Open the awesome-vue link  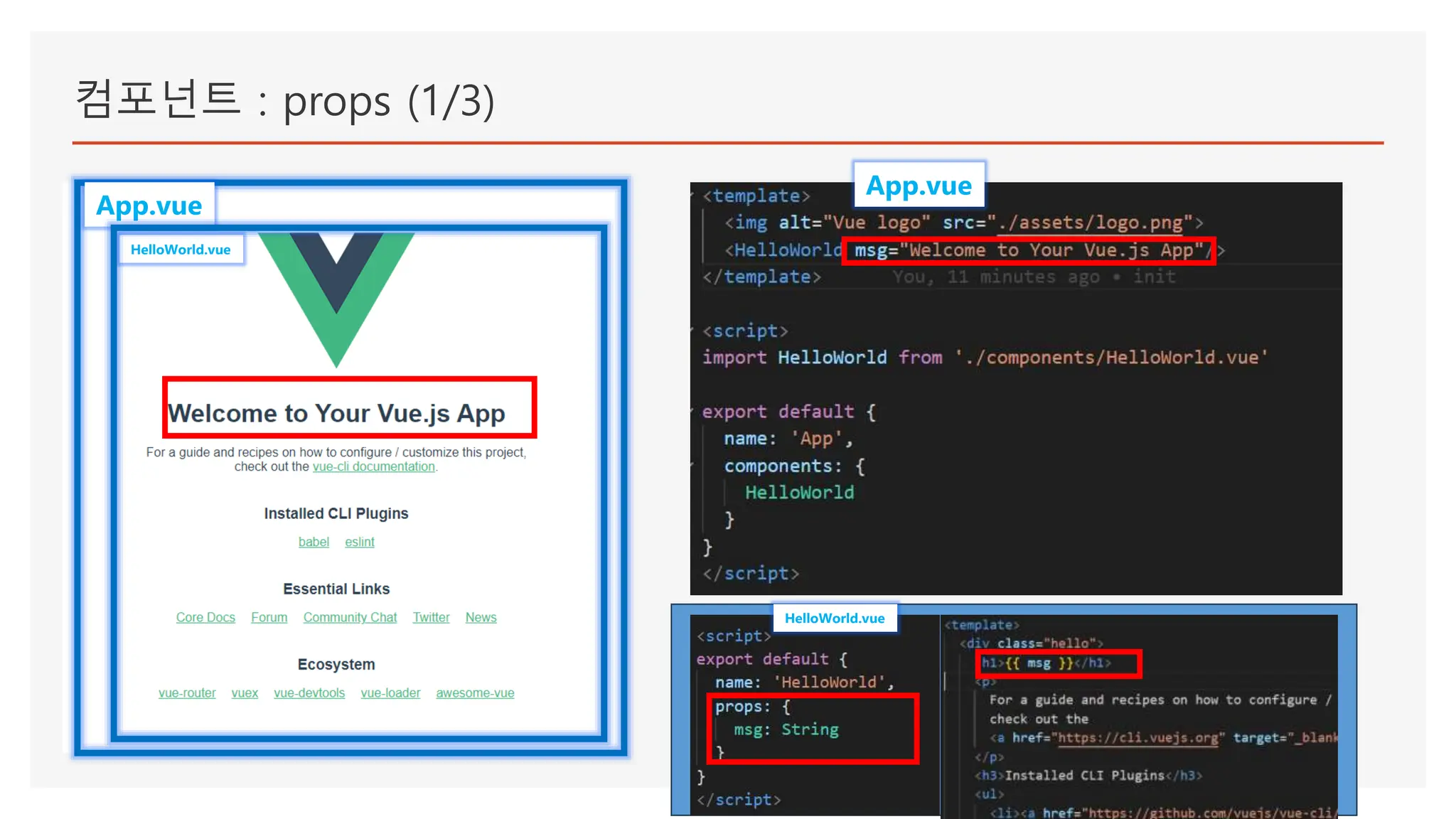pos(475,693)
